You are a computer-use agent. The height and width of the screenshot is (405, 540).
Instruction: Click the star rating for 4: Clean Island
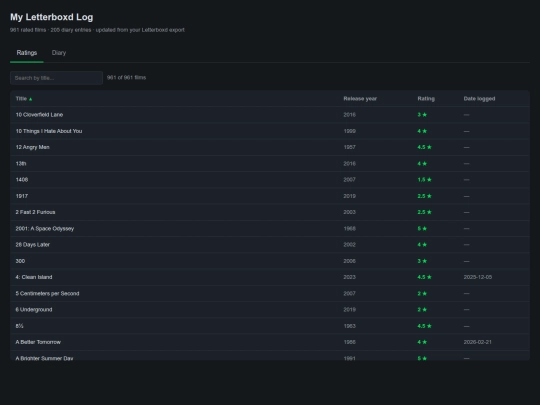424,277
